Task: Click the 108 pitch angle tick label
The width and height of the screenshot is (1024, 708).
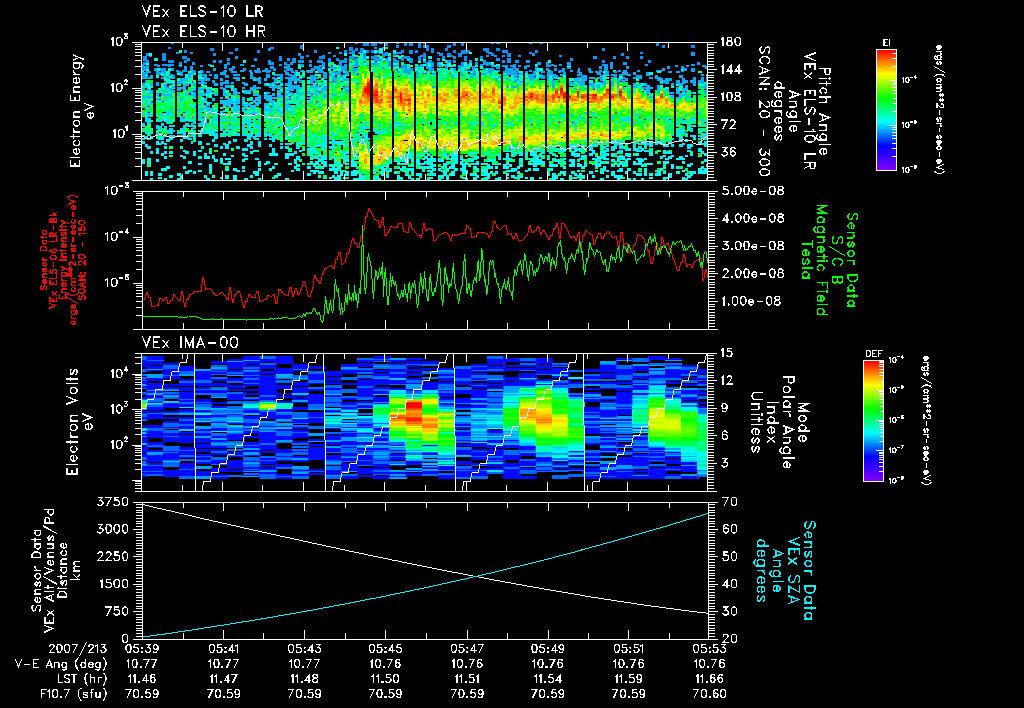Action: [729, 97]
